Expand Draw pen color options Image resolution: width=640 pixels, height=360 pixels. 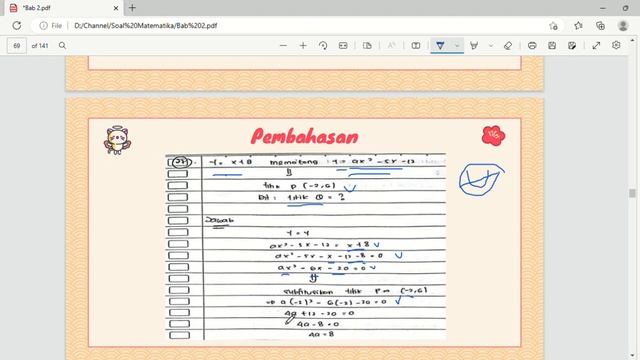[457, 46]
